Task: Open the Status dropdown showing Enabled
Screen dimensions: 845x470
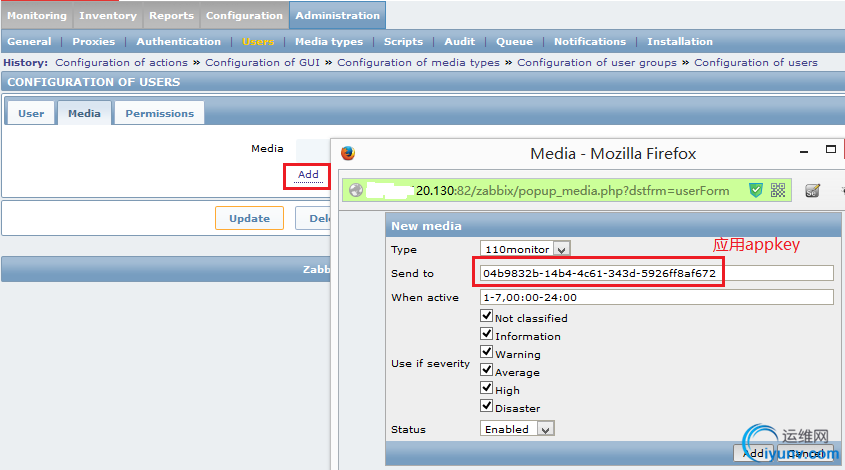Action: tap(517, 429)
